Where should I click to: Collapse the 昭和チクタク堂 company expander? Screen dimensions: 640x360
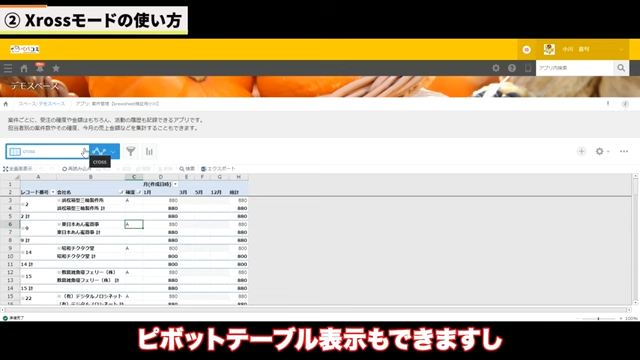pos(59,248)
